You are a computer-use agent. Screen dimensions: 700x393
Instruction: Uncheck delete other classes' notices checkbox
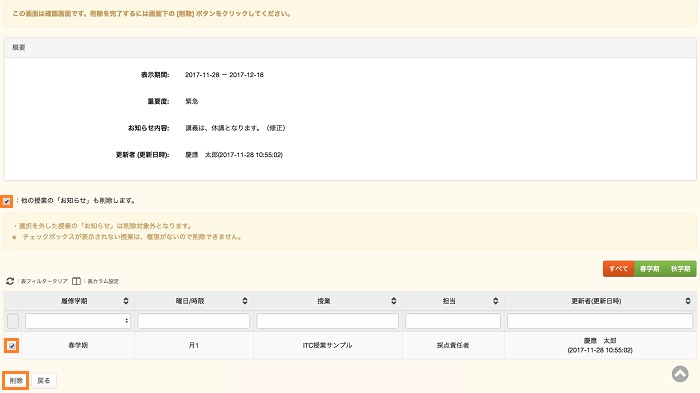click(7, 201)
